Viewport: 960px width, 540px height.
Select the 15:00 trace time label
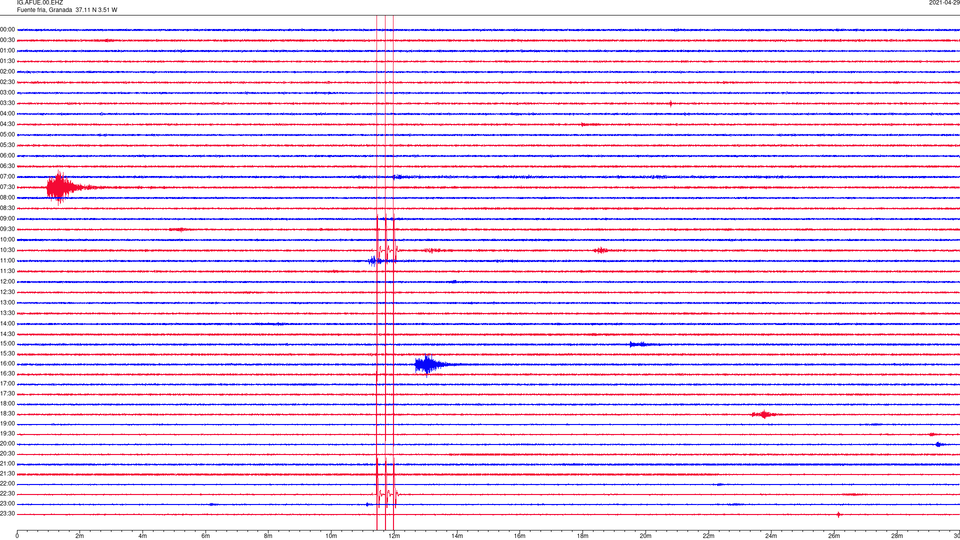[x=7, y=344]
